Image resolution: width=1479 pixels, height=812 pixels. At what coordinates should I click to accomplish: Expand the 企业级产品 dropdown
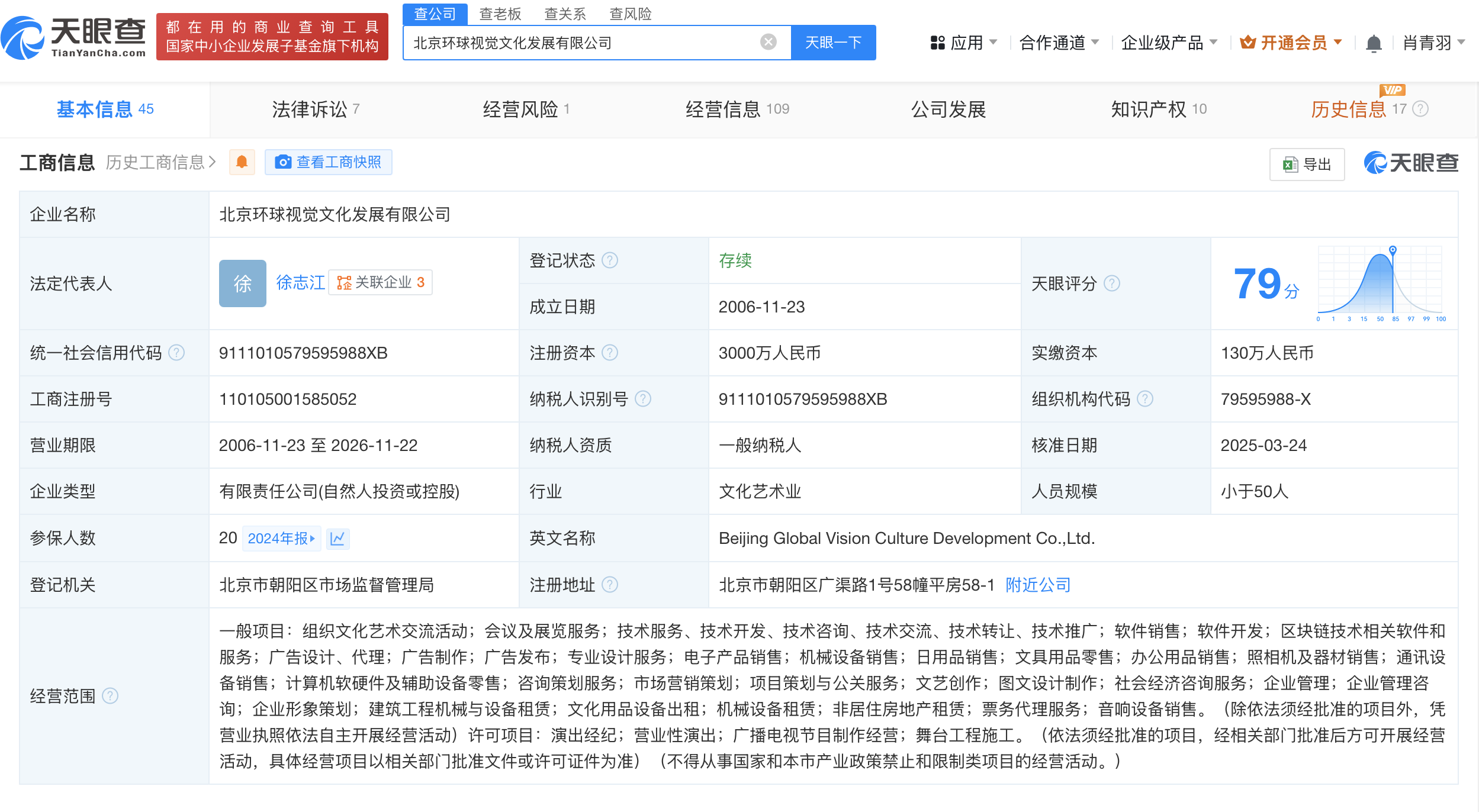coord(1169,43)
